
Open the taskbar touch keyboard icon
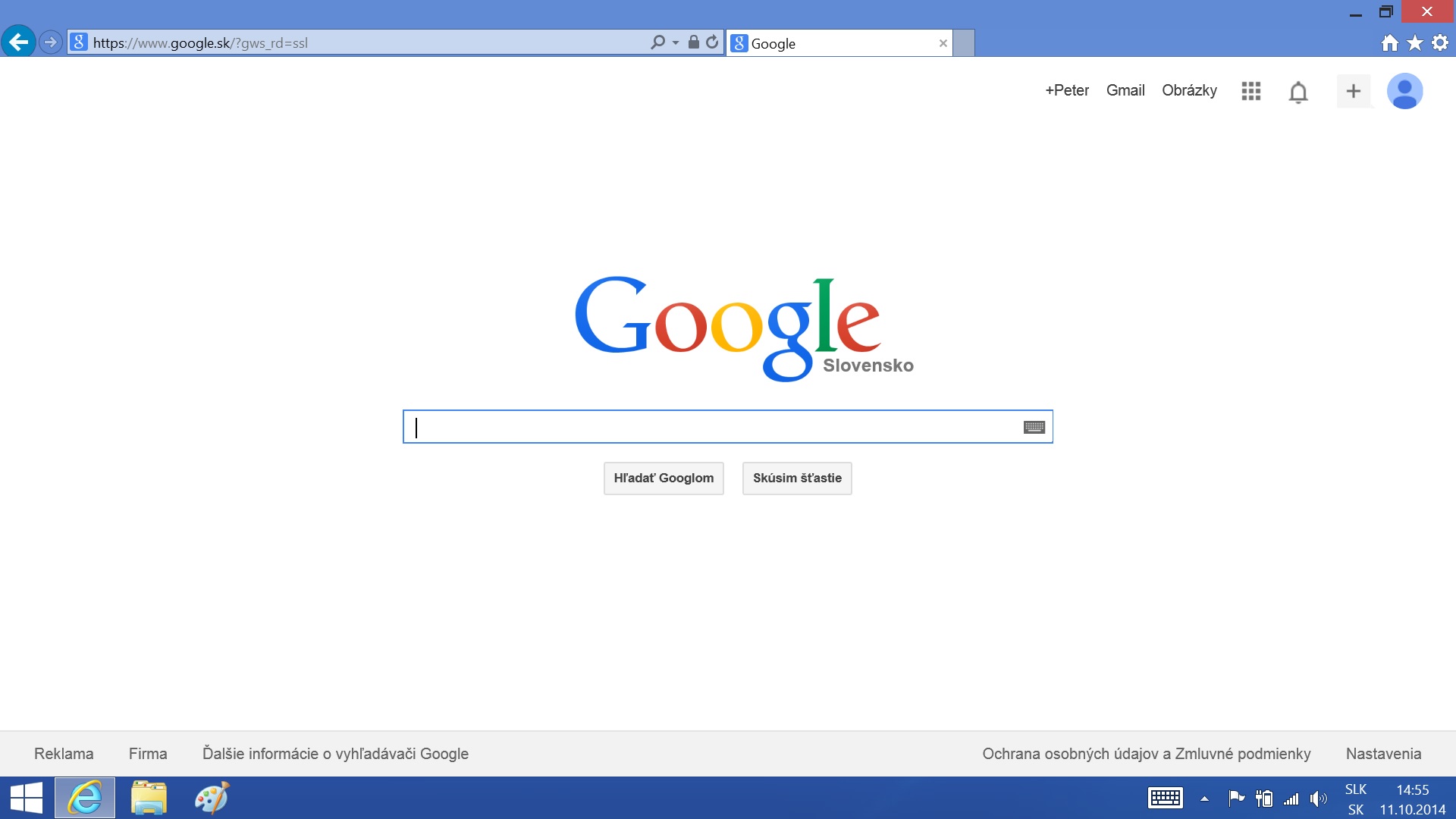1166,799
